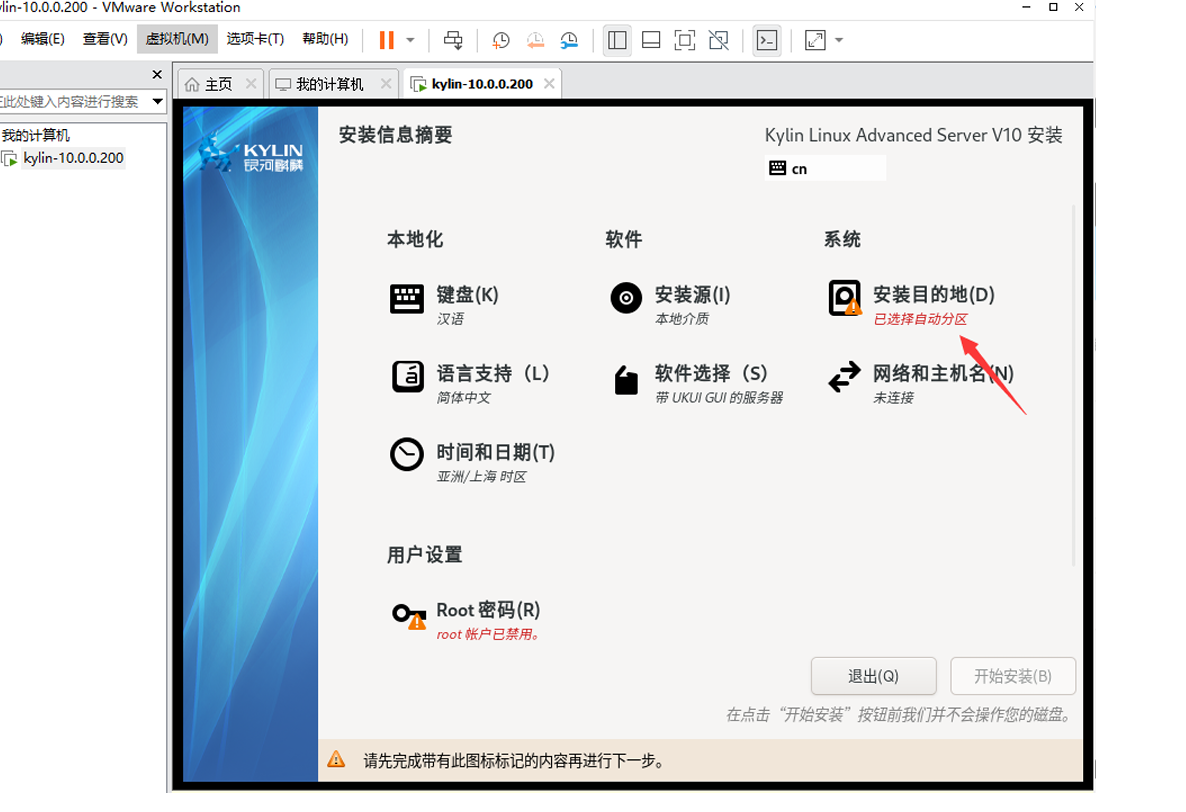Open the library search dropdown arrow

pos(157,101)
